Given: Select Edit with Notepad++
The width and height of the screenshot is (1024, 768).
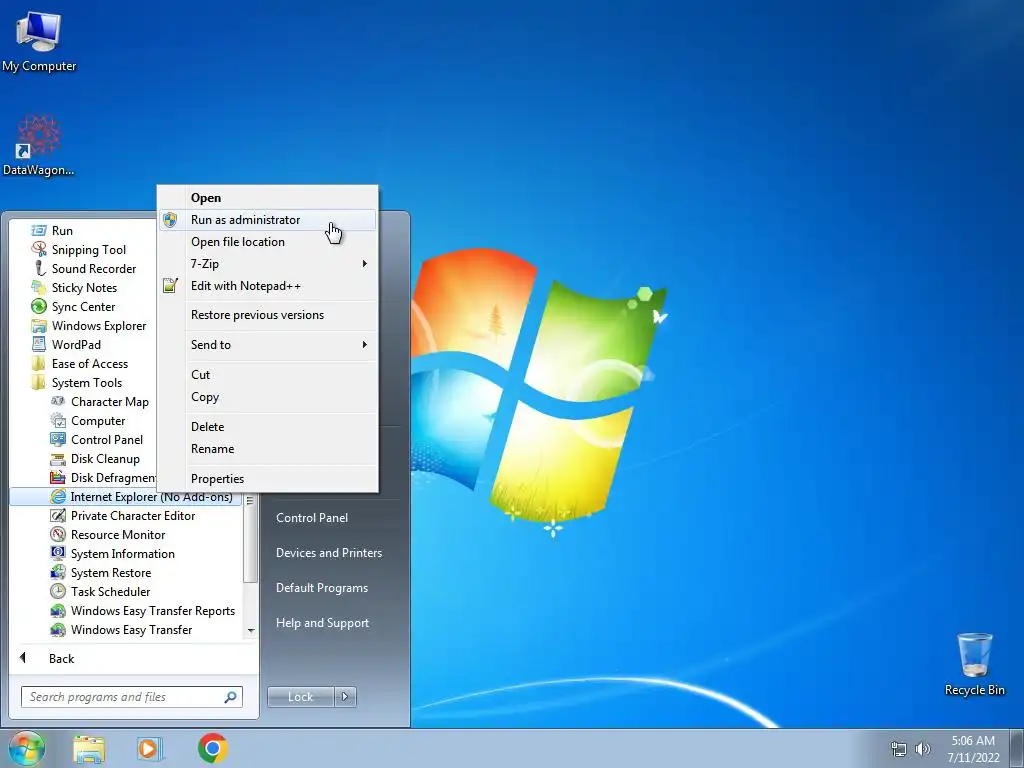Looking at the screenshot, I should click(x=268, y=285).
